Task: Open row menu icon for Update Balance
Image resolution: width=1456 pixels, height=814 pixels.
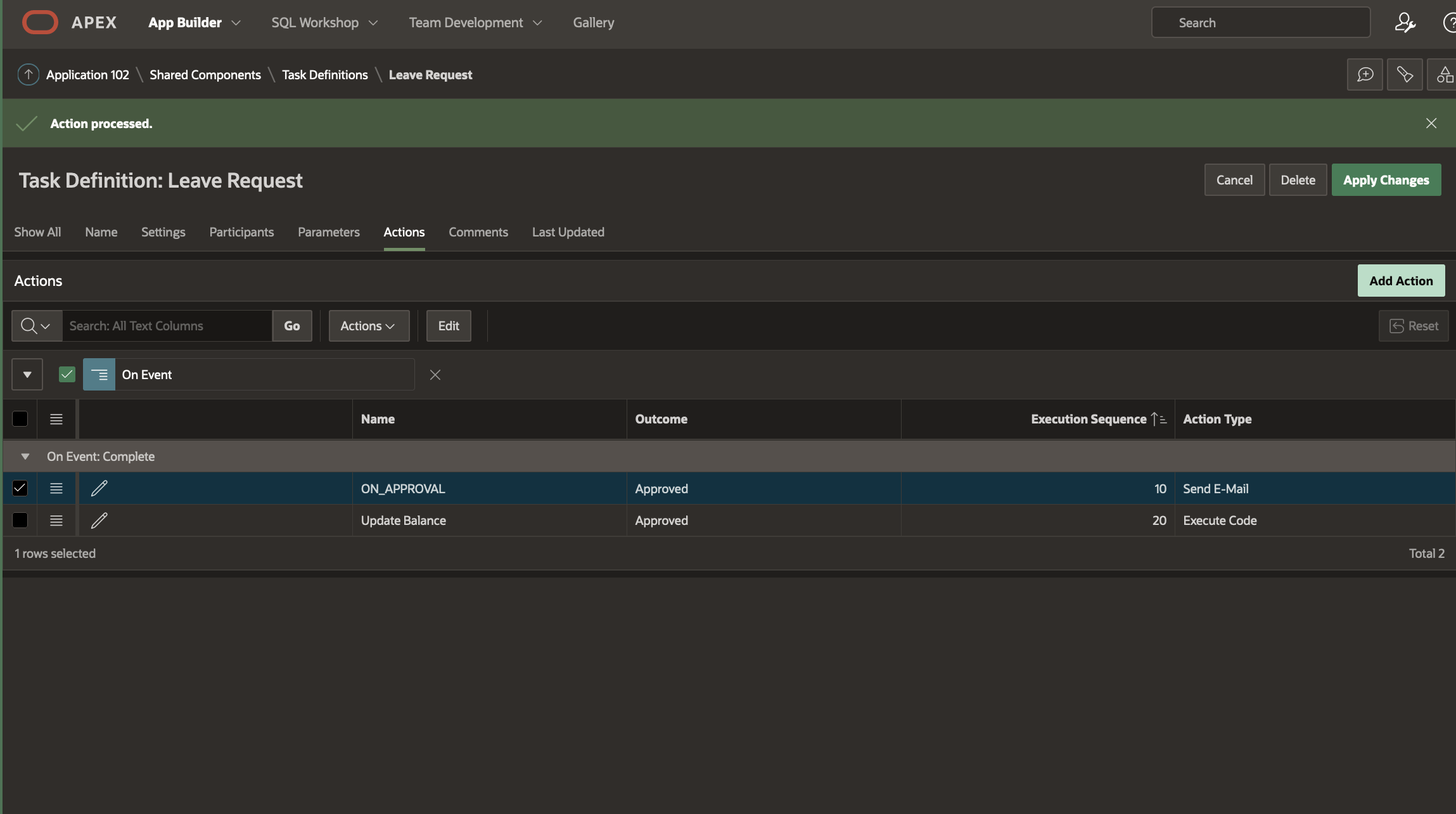Action: pos(56,520)
